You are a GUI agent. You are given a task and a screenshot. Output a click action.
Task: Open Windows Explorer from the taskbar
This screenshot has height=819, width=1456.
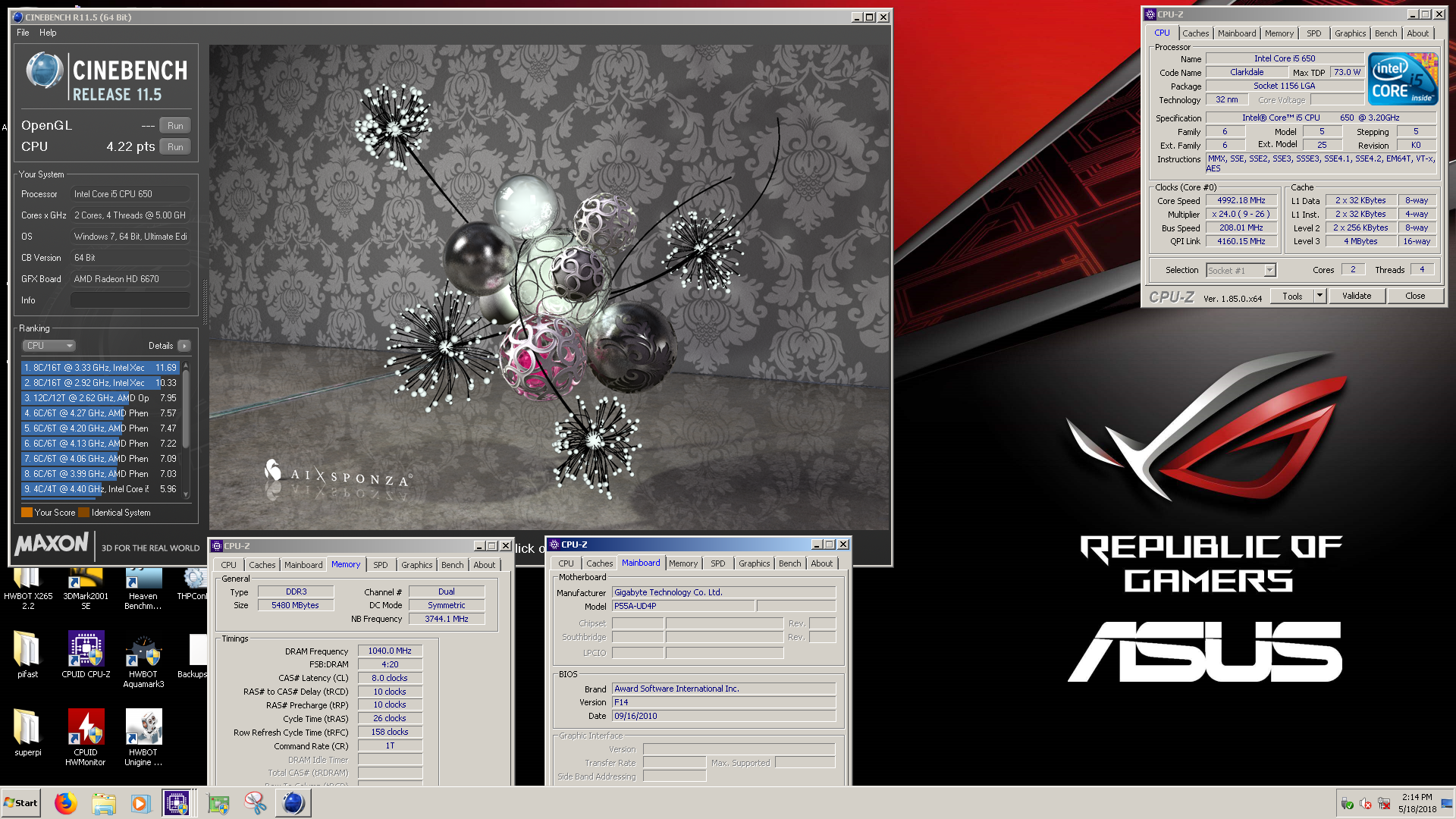pos(104,803)
